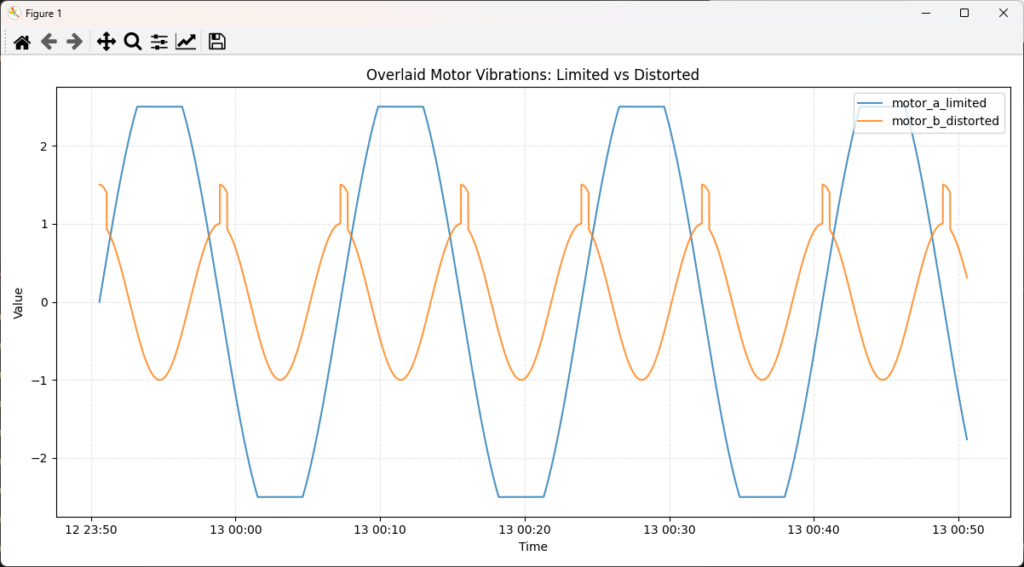Click the Value y-axis label
The width and height of the screenshot is (1024, 567).
click(18, 301)
